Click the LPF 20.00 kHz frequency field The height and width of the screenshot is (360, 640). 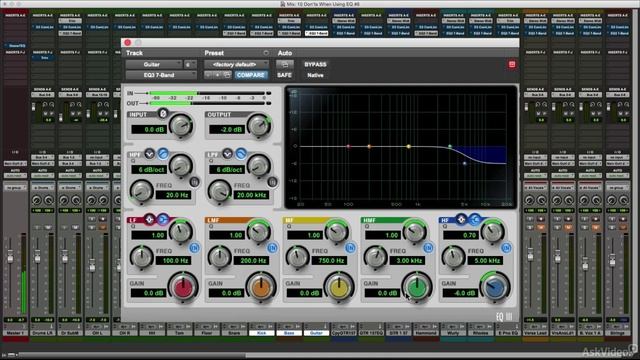[251, 195]
